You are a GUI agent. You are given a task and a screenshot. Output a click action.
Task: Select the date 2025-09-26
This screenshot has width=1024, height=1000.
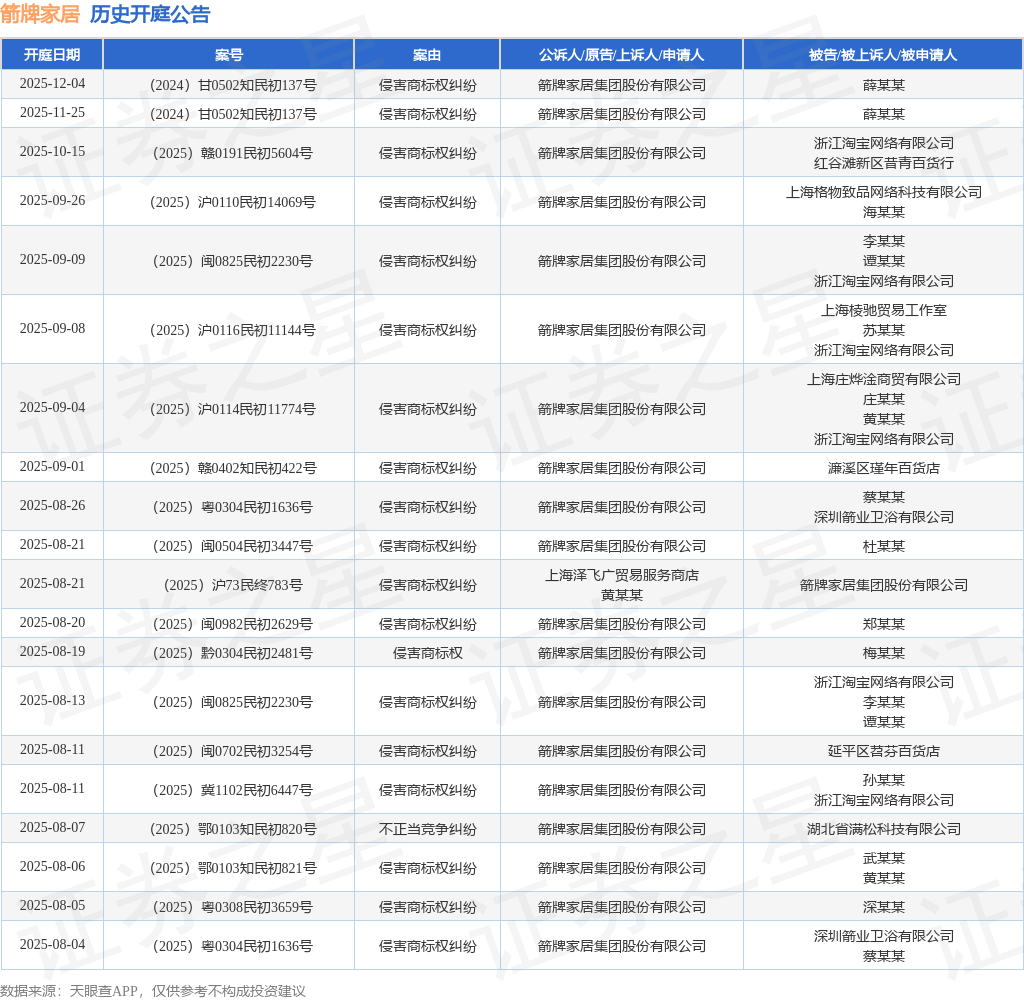click(52, 201)
